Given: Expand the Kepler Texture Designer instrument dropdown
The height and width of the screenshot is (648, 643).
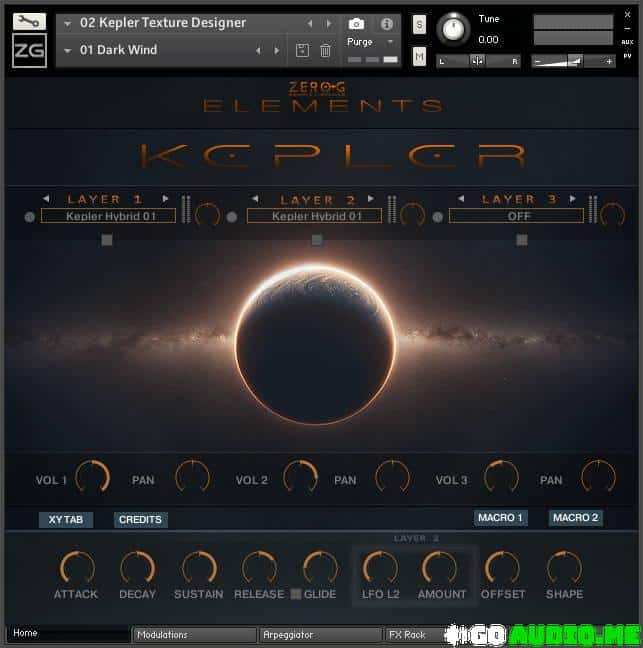Looking at the screenshot, I should (67, 24).
